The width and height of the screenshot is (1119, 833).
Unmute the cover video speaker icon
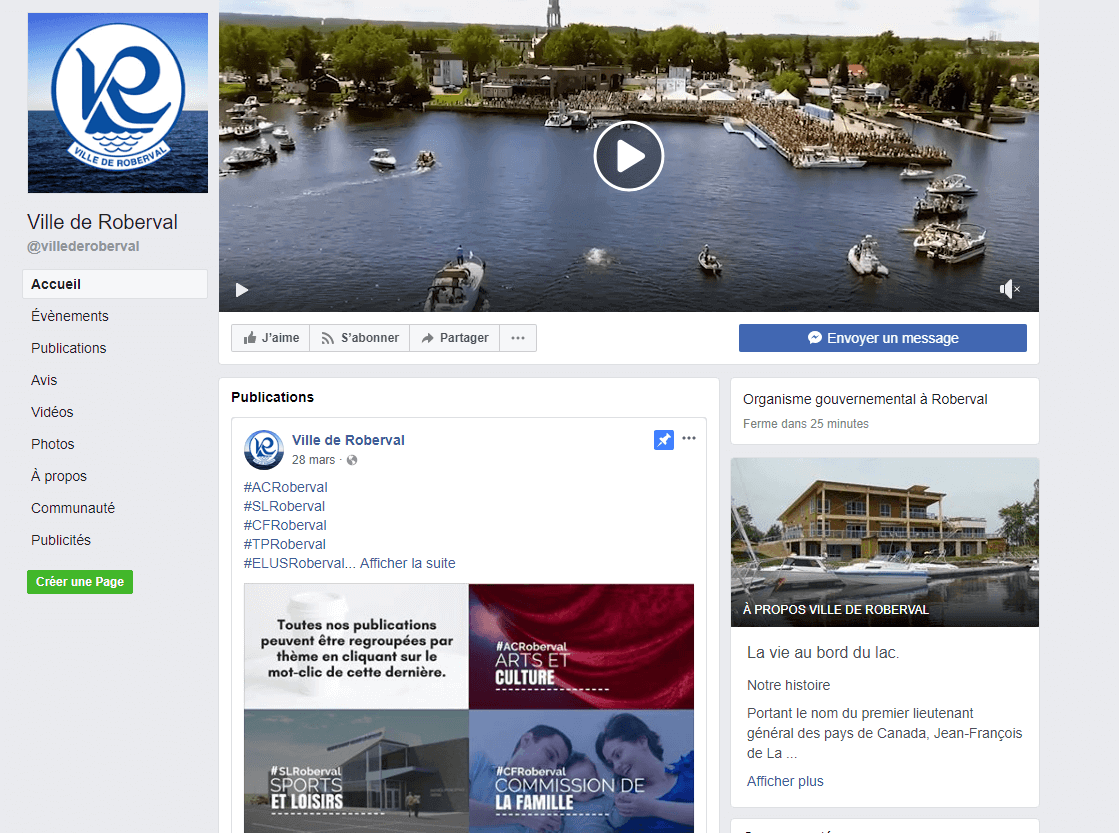[x=1009, y=289]
